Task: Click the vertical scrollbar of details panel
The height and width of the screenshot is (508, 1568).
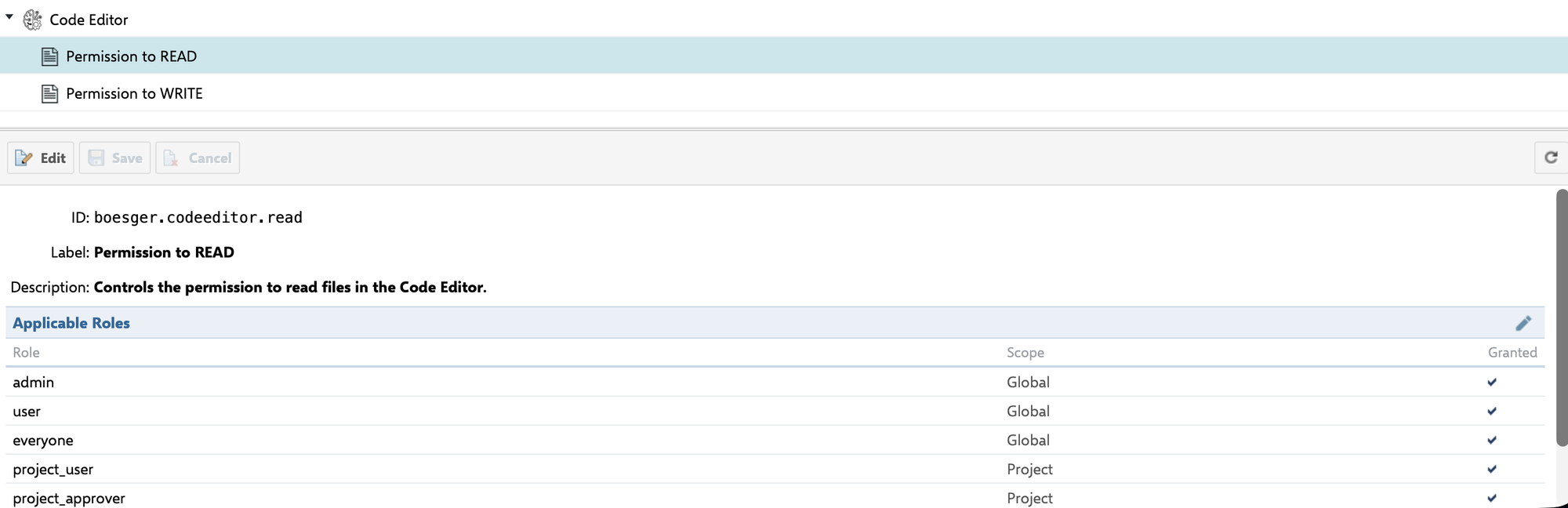Action: pos(1561,314)
